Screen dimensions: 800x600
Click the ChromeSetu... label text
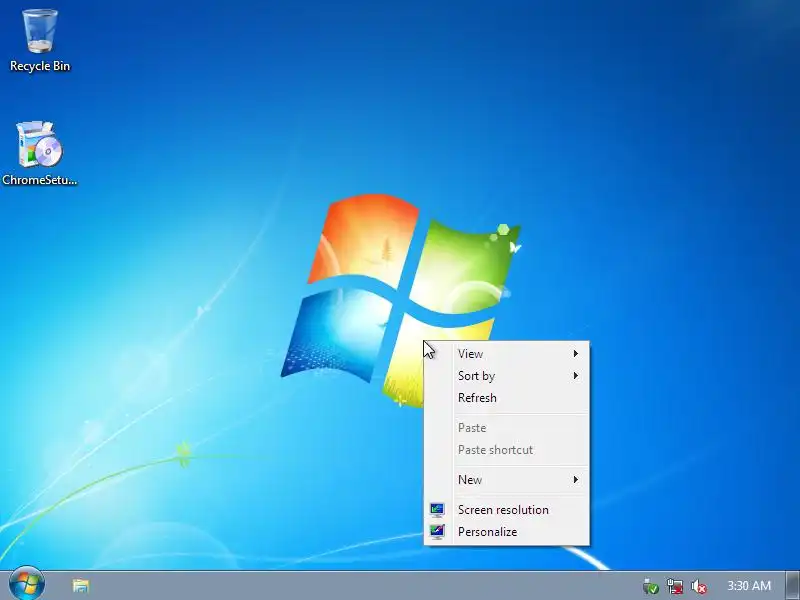click(x=39, y=180)
